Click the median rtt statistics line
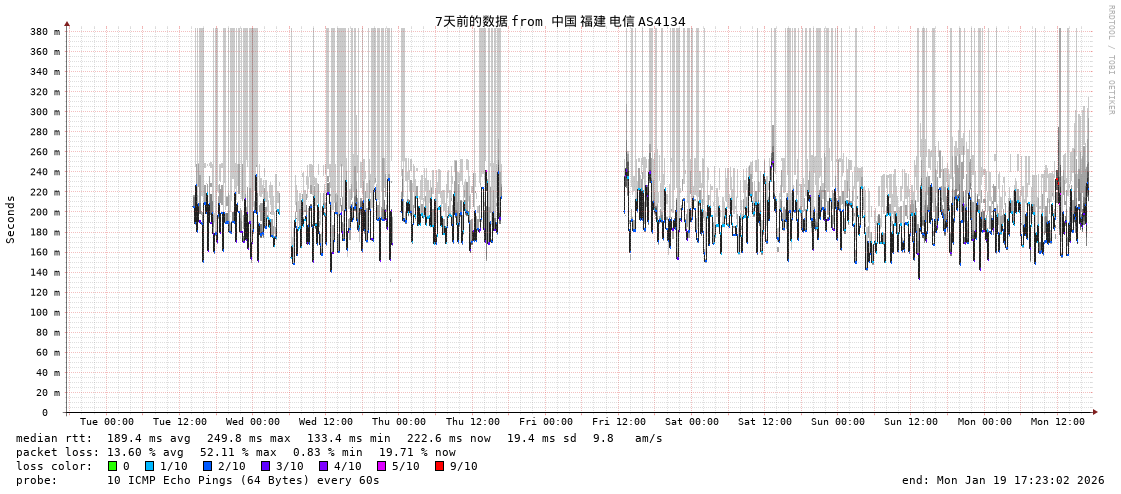The height and width of the screenshot is (494, 1121). [x=339, y=438]
